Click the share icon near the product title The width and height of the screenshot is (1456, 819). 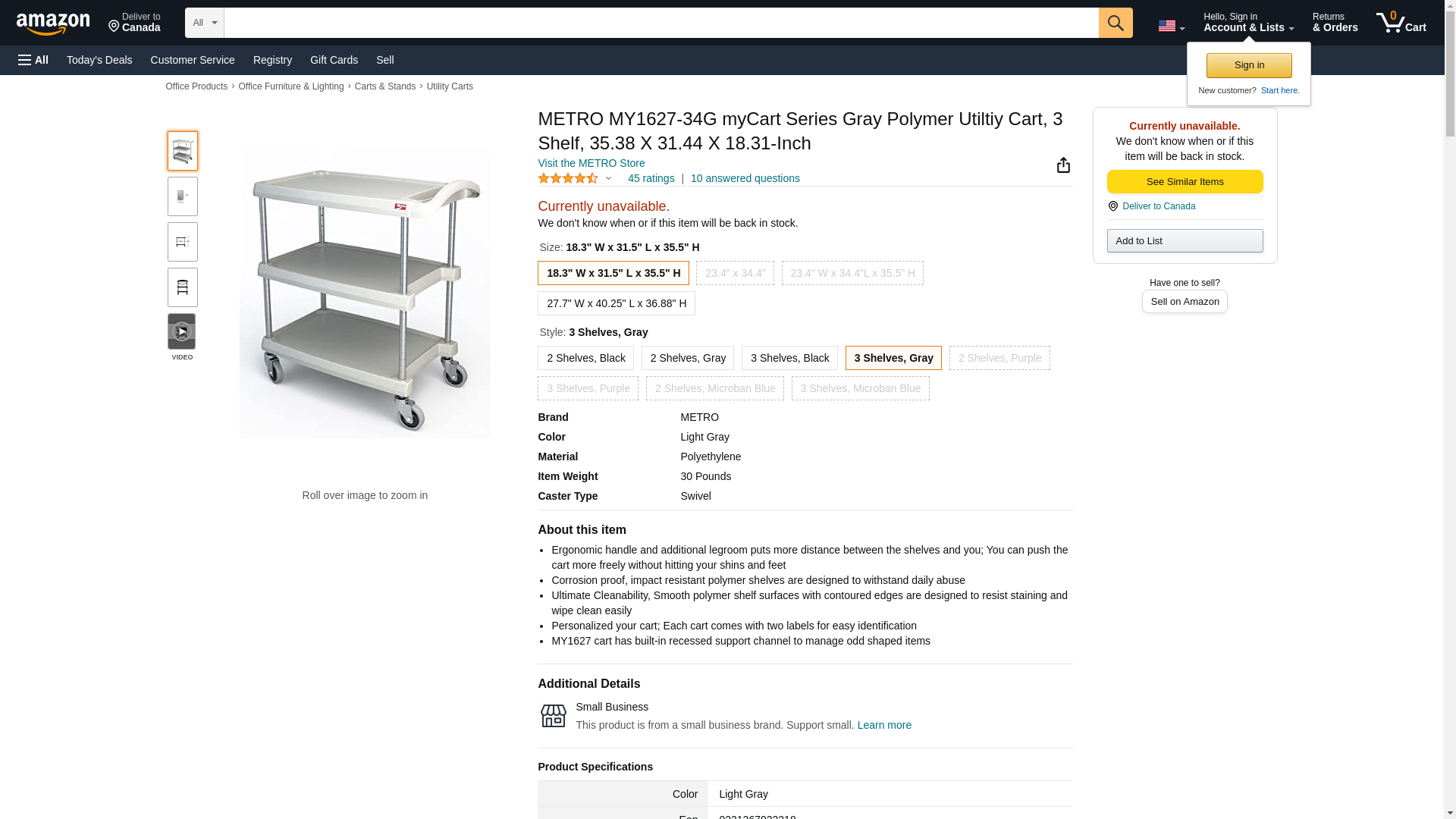point(1063,165)
